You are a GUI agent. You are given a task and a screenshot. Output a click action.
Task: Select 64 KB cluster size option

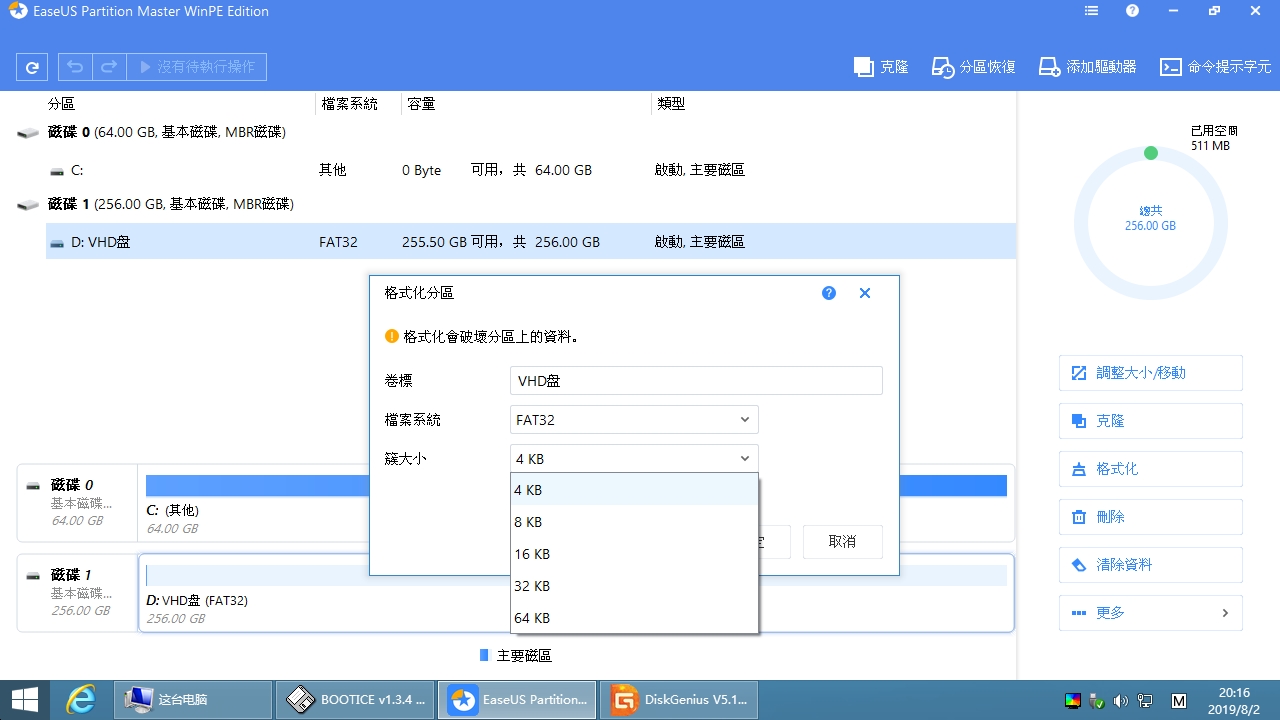coord(634,618)
